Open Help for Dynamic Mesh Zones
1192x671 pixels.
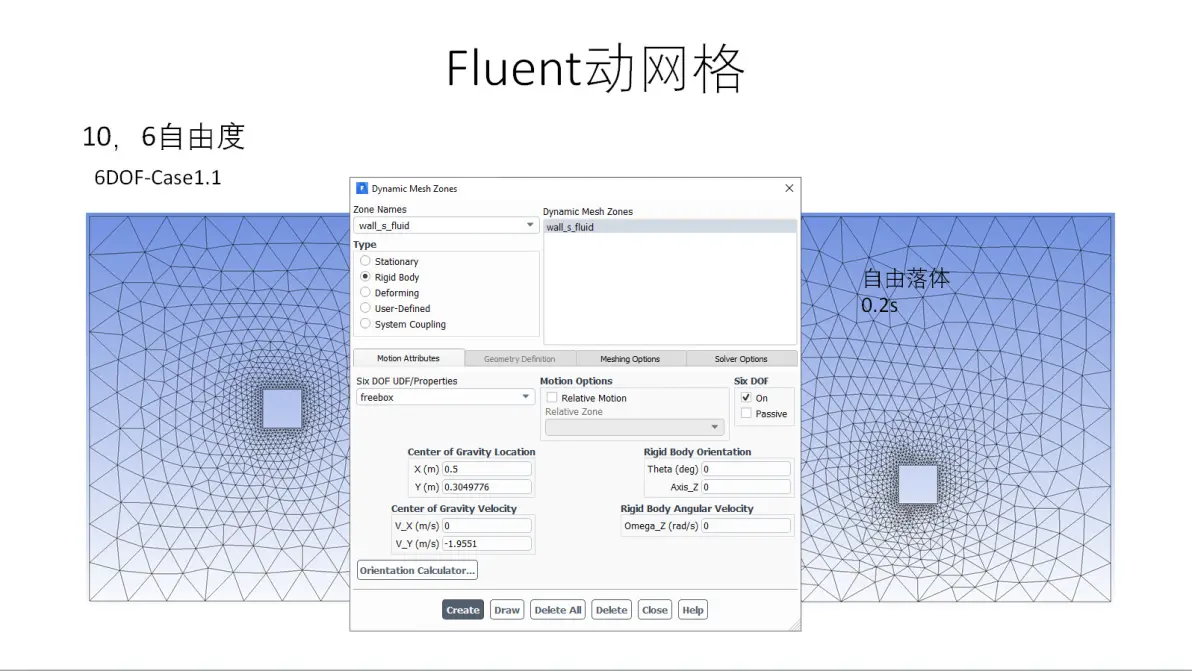(x=693, y=610)
